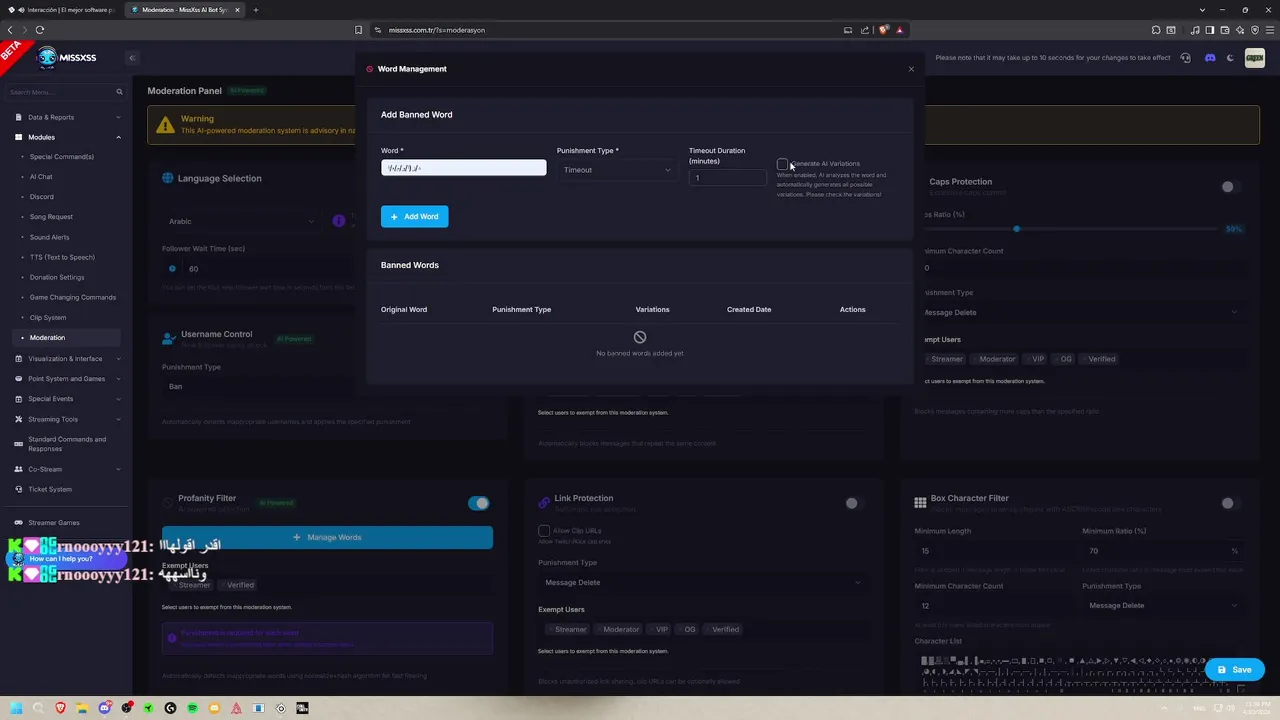Click the search magnifier in Search Menu
The image size is (1280, 720).
[119, 92]
